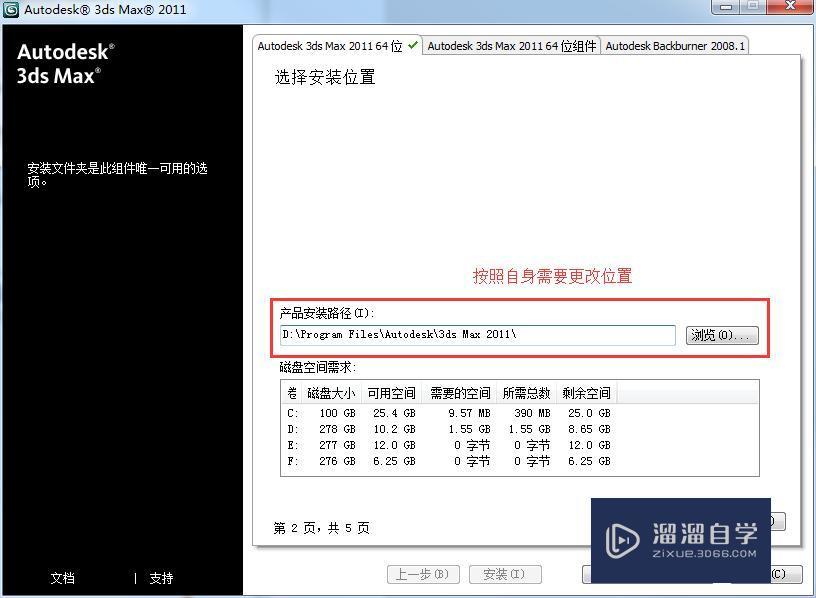Click the 磁盘大小 column header
The width and height of the screenshot is (816, 598).
point(330,393)
